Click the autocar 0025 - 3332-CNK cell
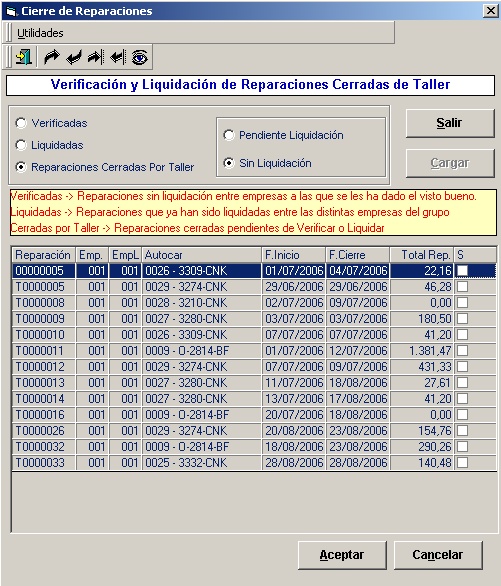Image resolution: width=501 pixels, height=586 pixels. point(202,463)
